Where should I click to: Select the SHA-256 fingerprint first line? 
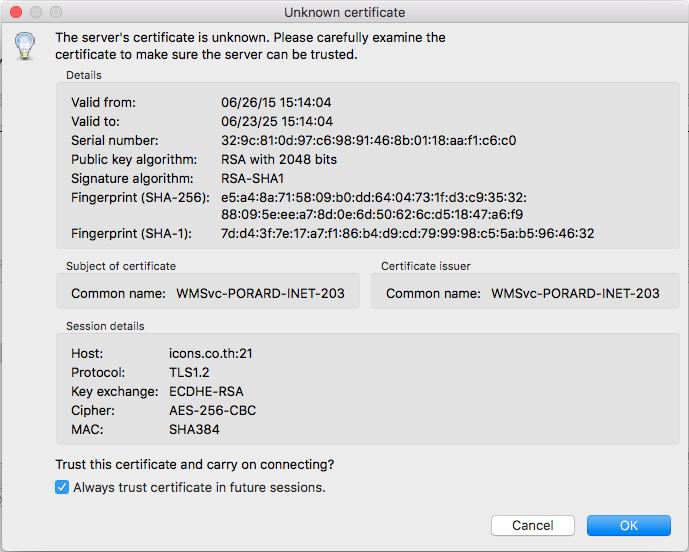[x=373, y=197]
